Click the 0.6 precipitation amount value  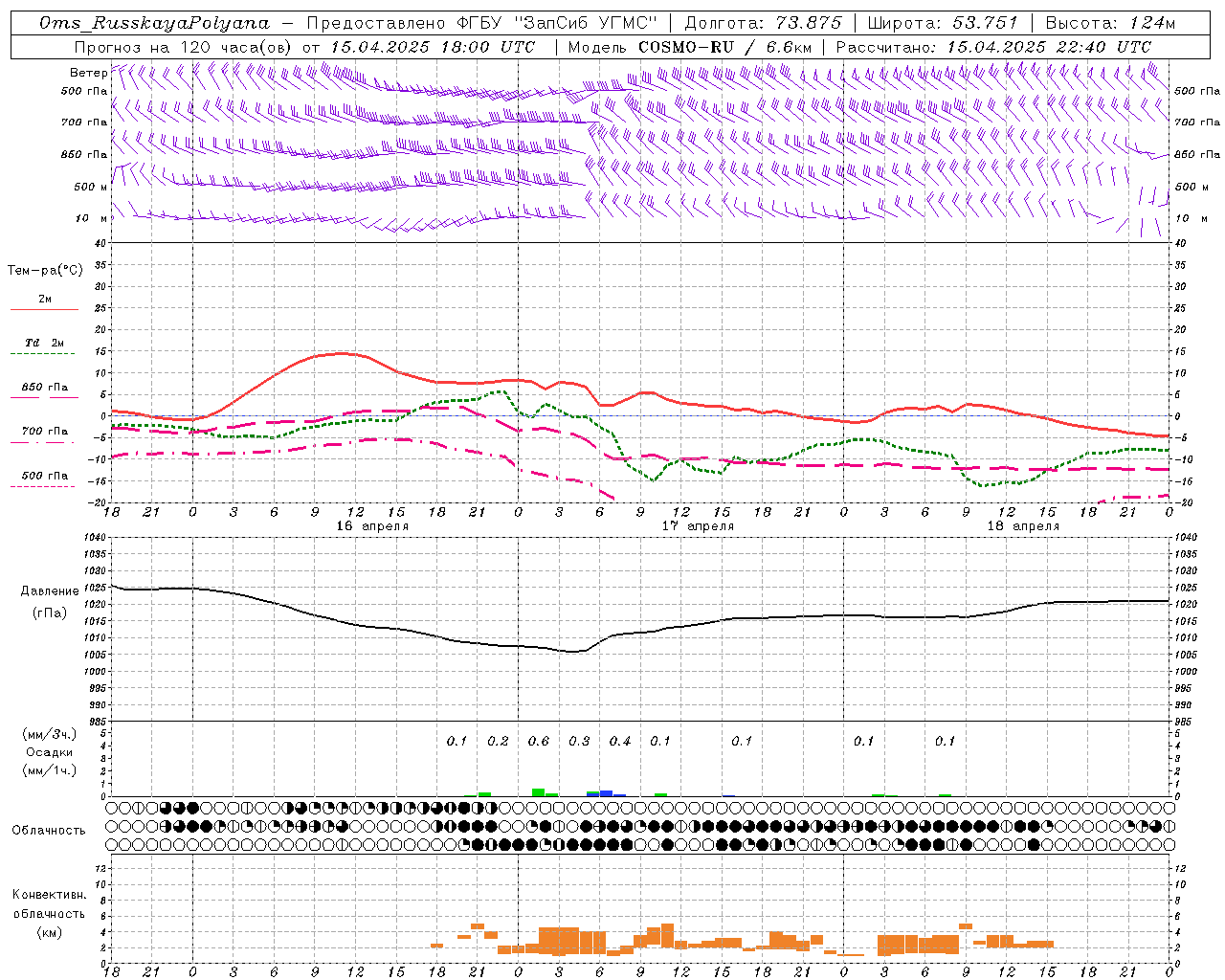[x=539, y=741]
